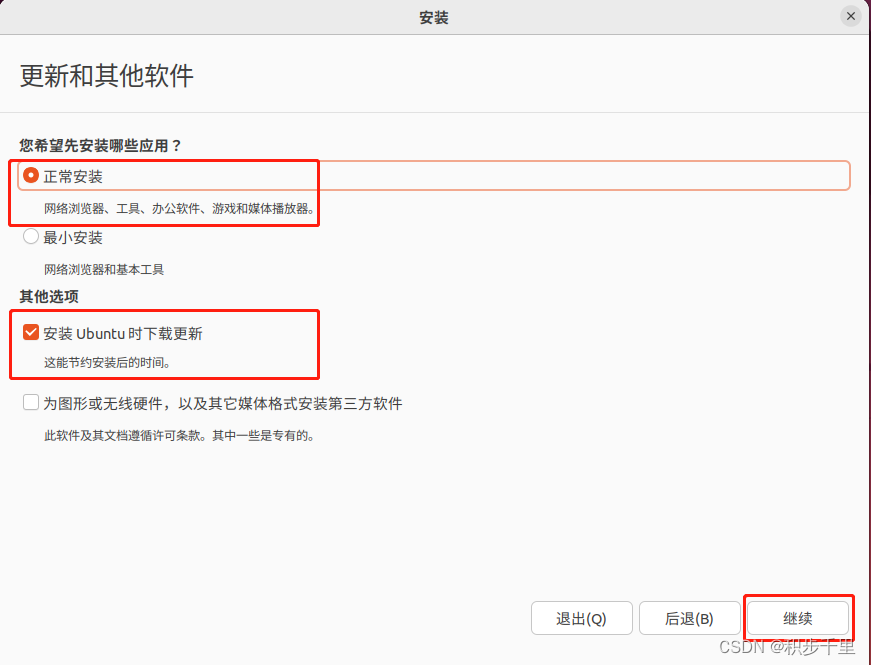The height and width of the screenshot is (665, 871).
Task: Click the 您希望先安装哪些应用？ label
Action: coord(101,146)
